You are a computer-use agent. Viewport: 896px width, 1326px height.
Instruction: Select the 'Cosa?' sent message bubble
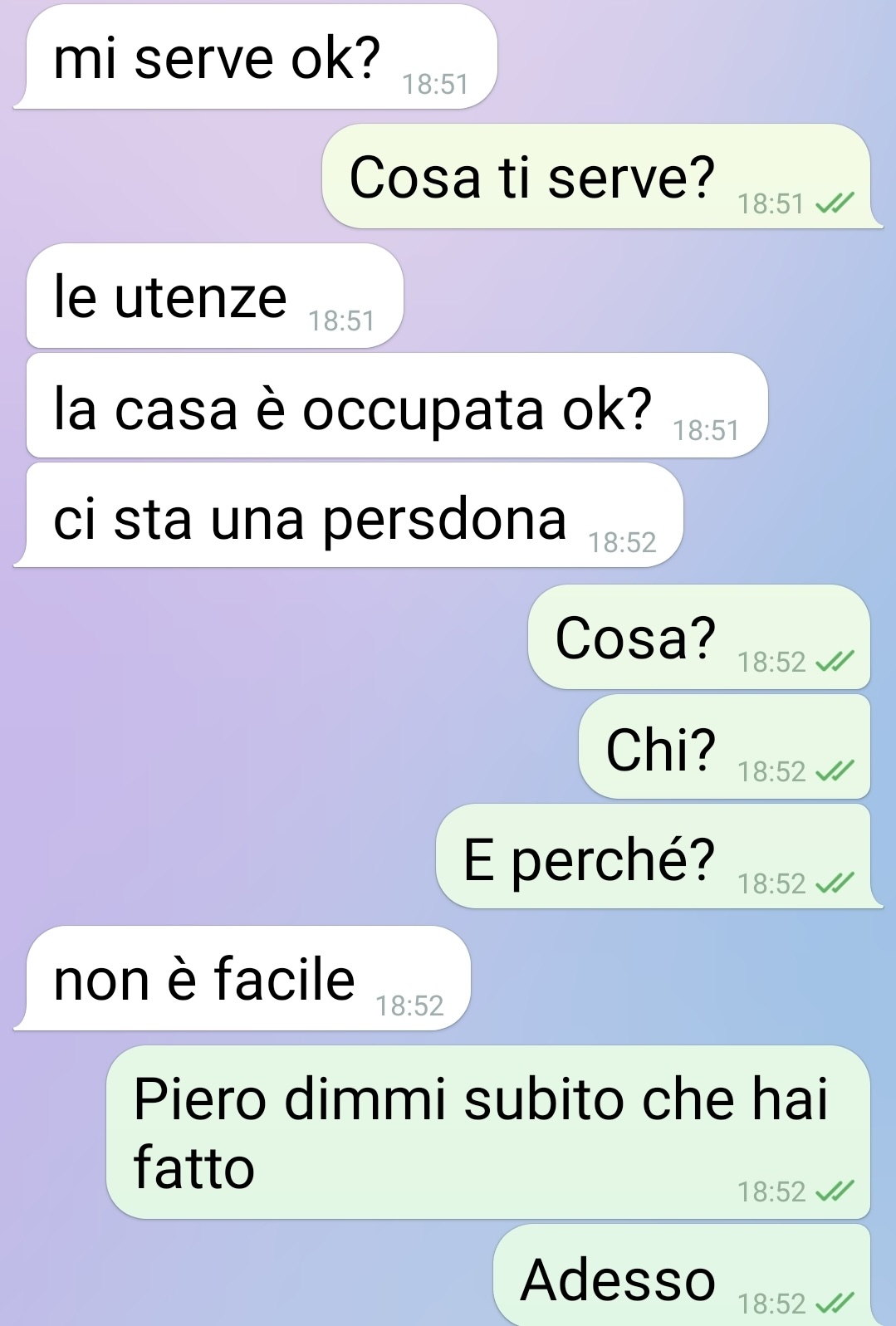point(699,637)
